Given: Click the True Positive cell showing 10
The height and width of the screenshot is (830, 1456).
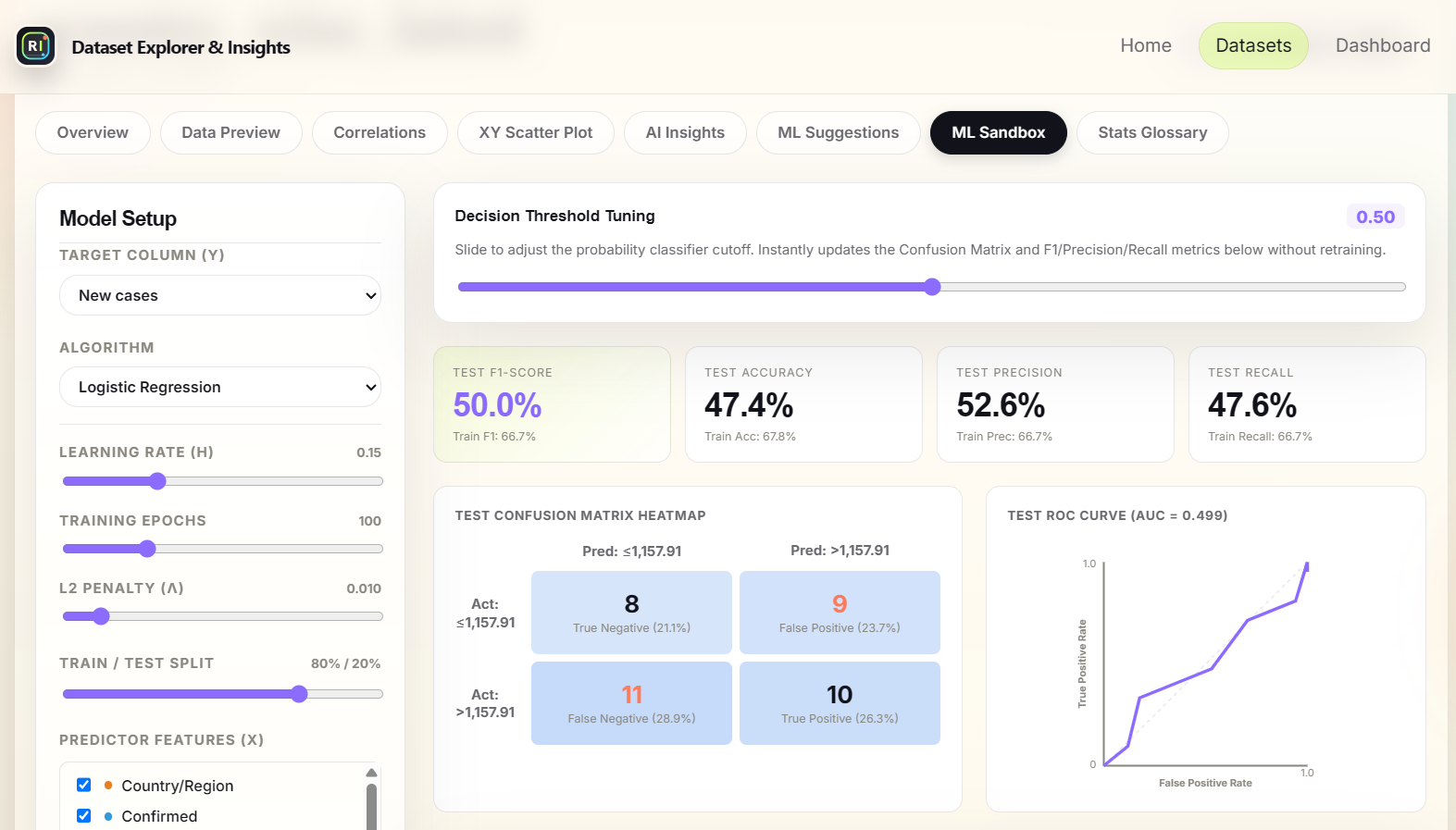Looking at the screenshot, I should [840, 703].
